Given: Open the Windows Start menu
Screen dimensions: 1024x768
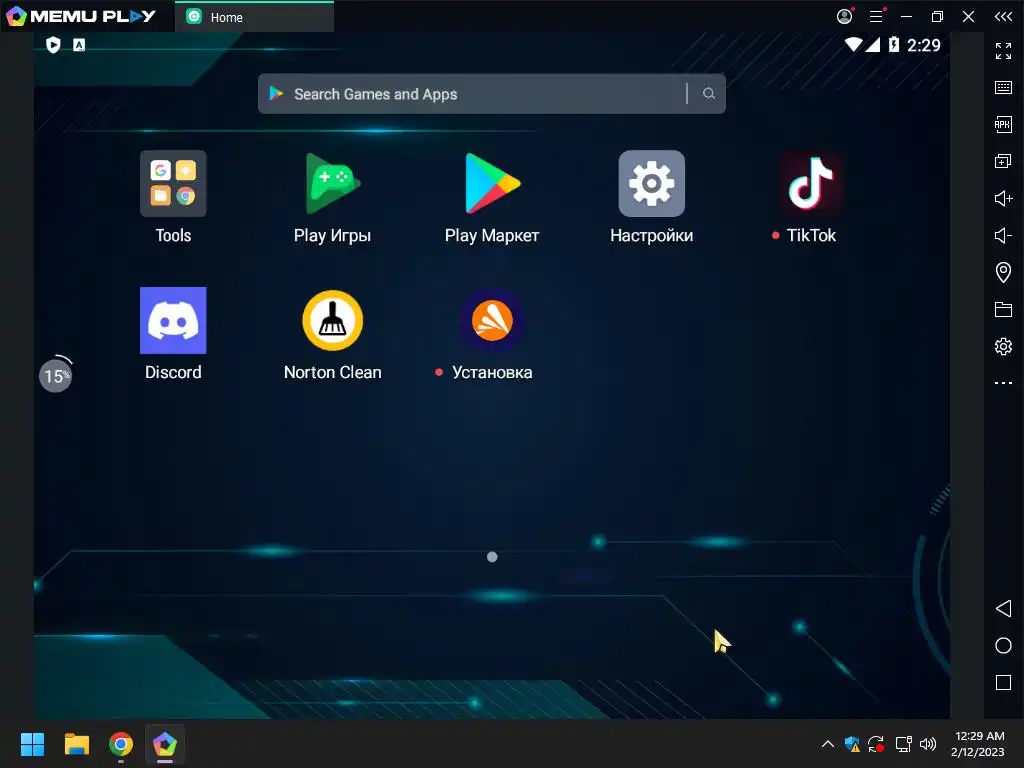Looking at the screenshot, I should [32, 744].
